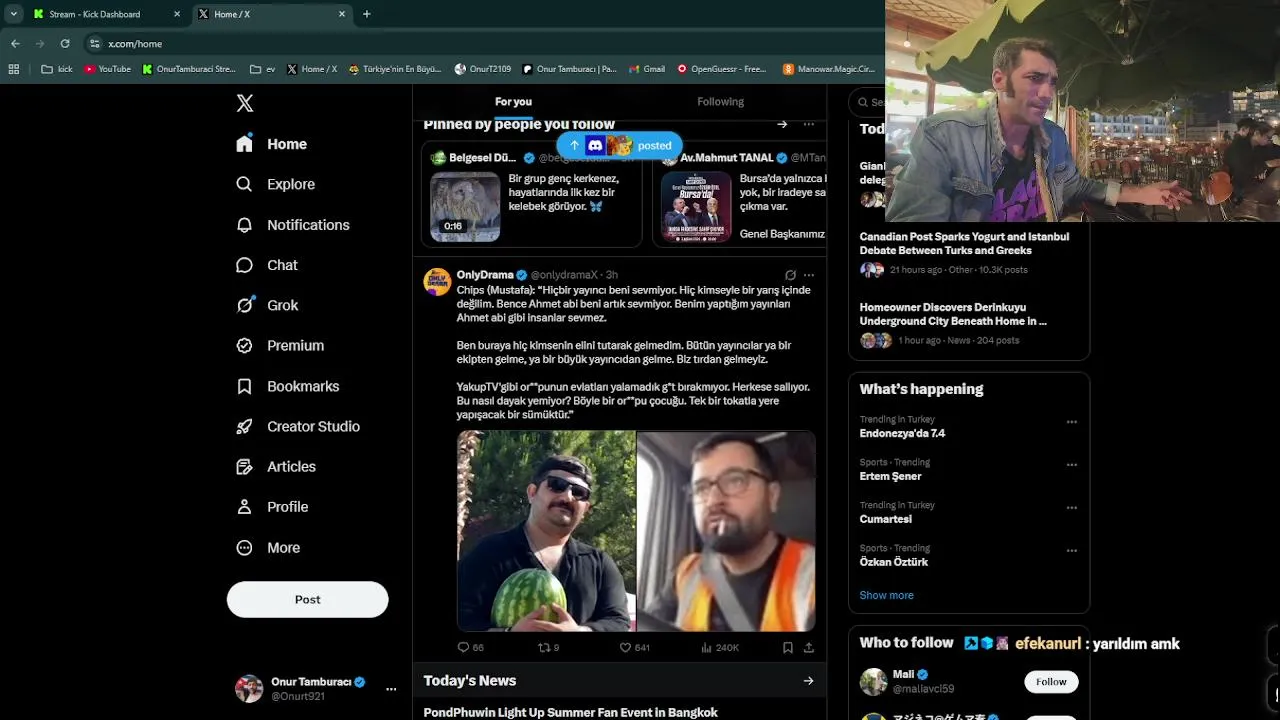Image resolution: width=1280 pixels, height=720 pixels.
Task: View site info icon in address bar
Action: (x=95, y=43)
